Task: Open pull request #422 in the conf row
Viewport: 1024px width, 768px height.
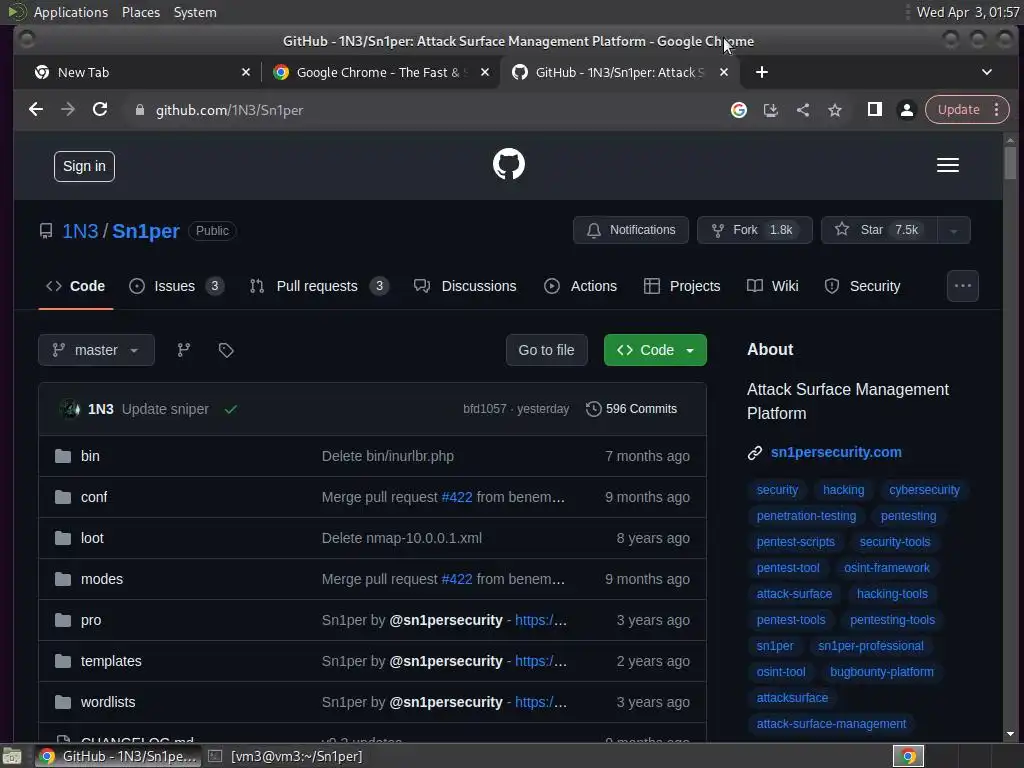Action: (x=456, y=497)
